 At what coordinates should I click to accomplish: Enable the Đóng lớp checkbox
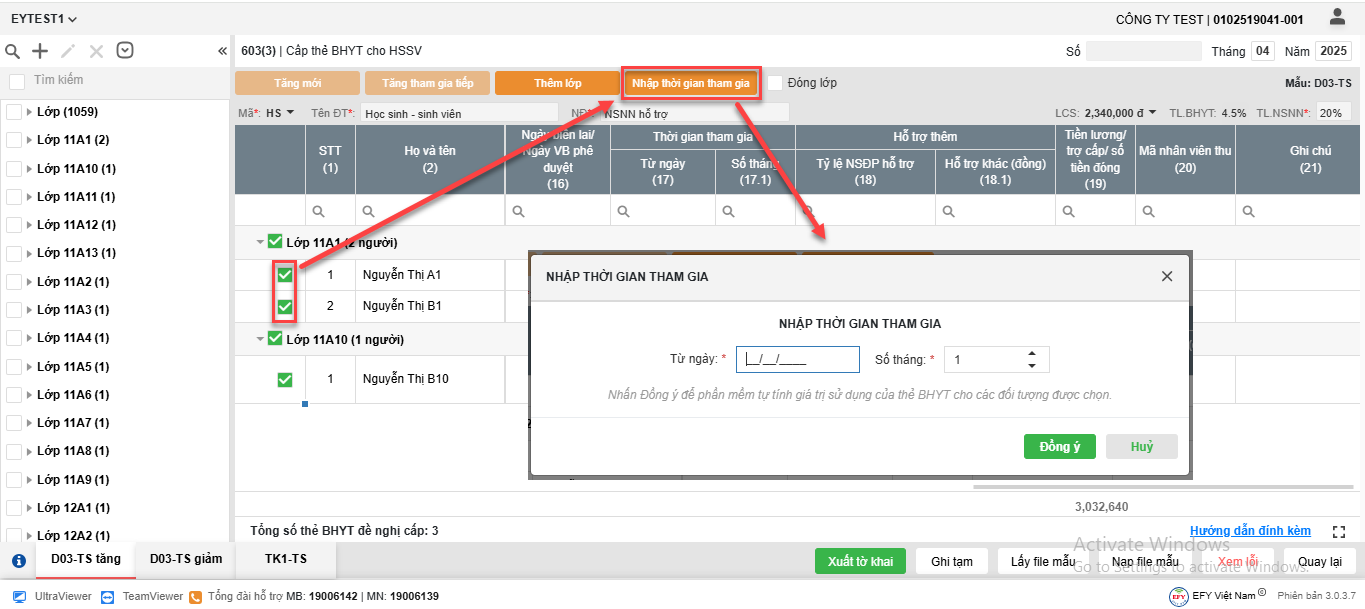click(775, 83)
